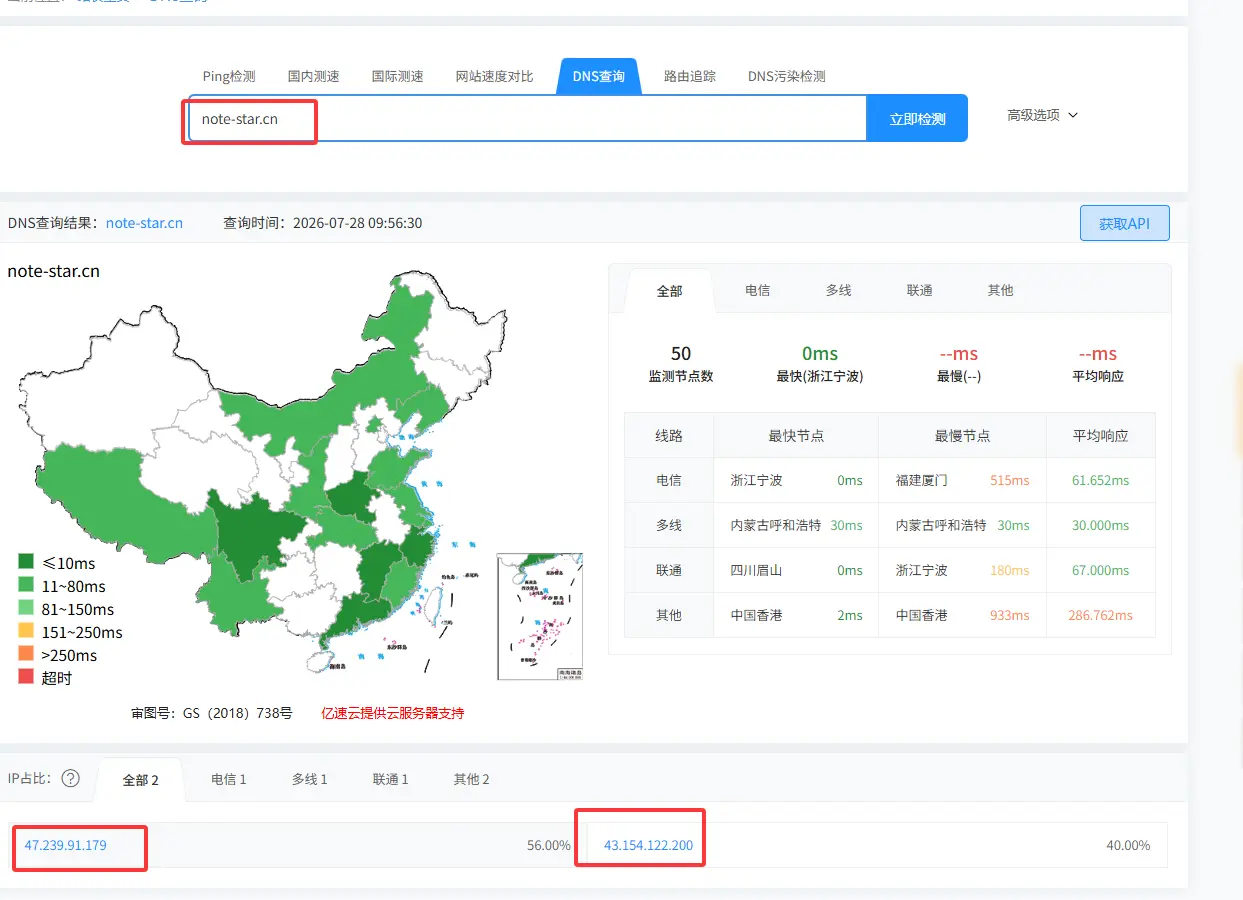
Task: Select the 全部 tab in statistics panel
Action: (x=669, y=291)
